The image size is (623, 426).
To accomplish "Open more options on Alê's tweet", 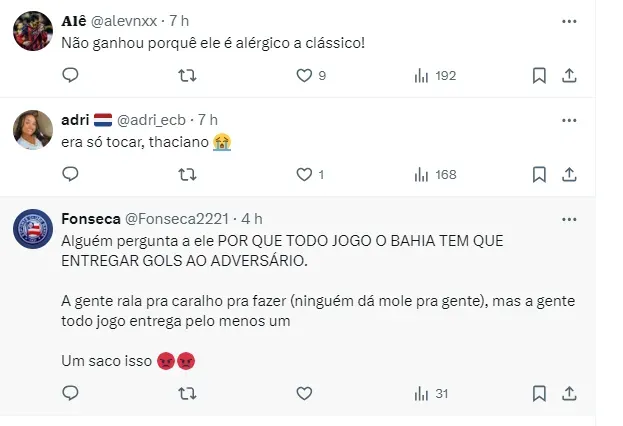I will (x=569, y=20).
